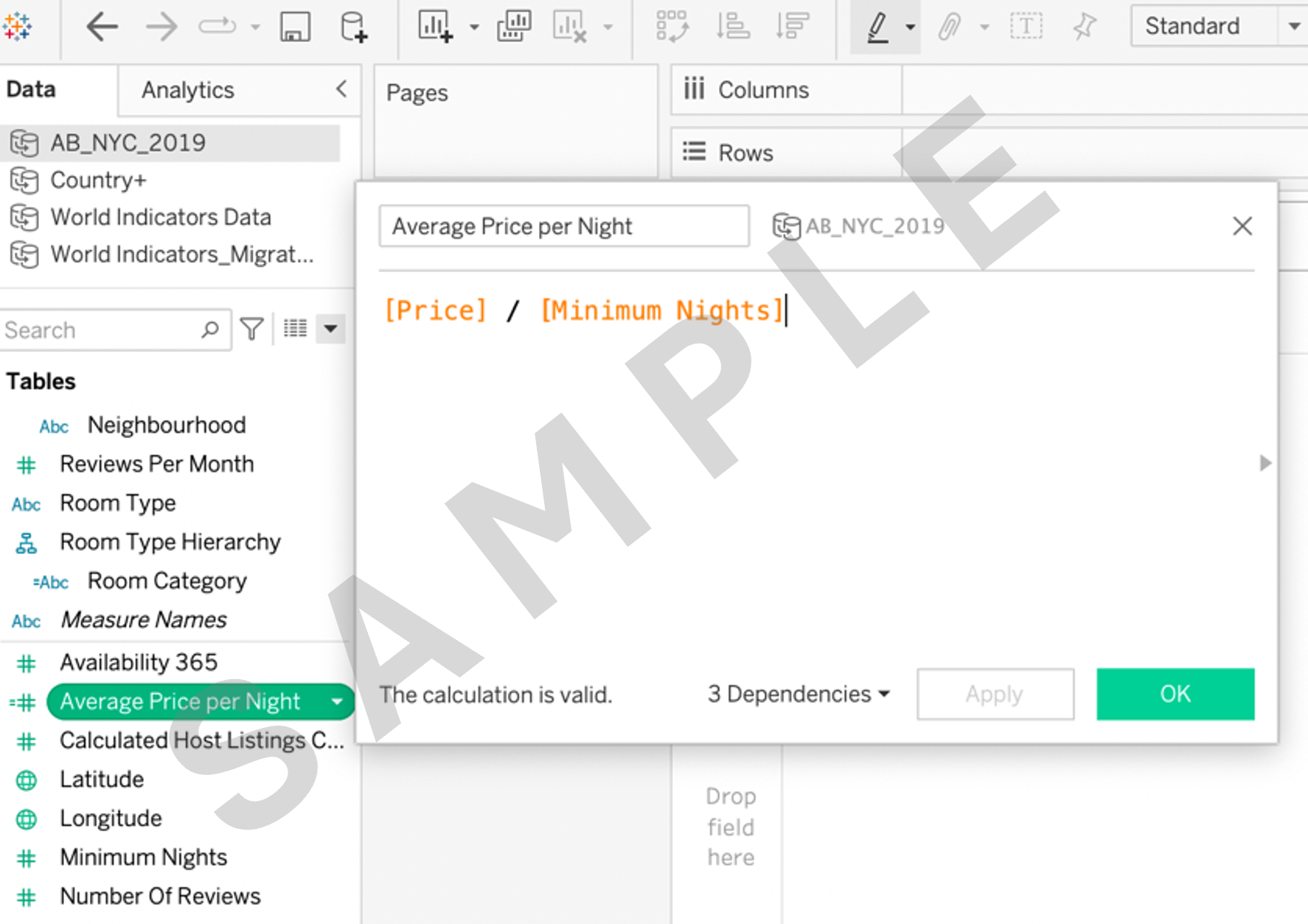Click the Save workbook icon
Screen dimensions: 1308x924
point(294,27)
